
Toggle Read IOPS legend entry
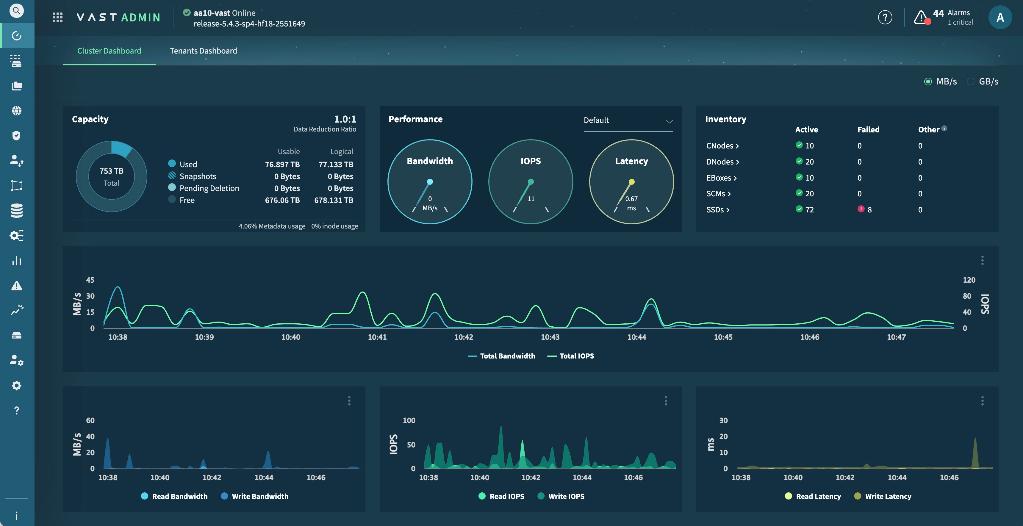coord(500,496)
